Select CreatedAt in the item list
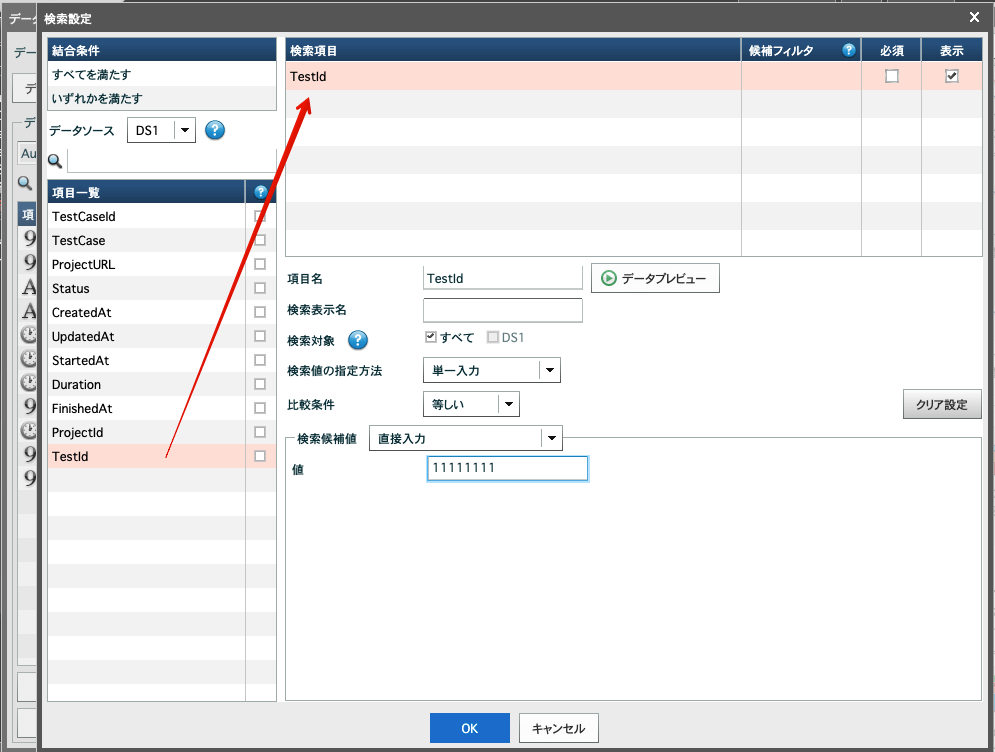Image resolution: width=995 pixels, height=752 pixels. pyautogui.click(x=146, y=312)
